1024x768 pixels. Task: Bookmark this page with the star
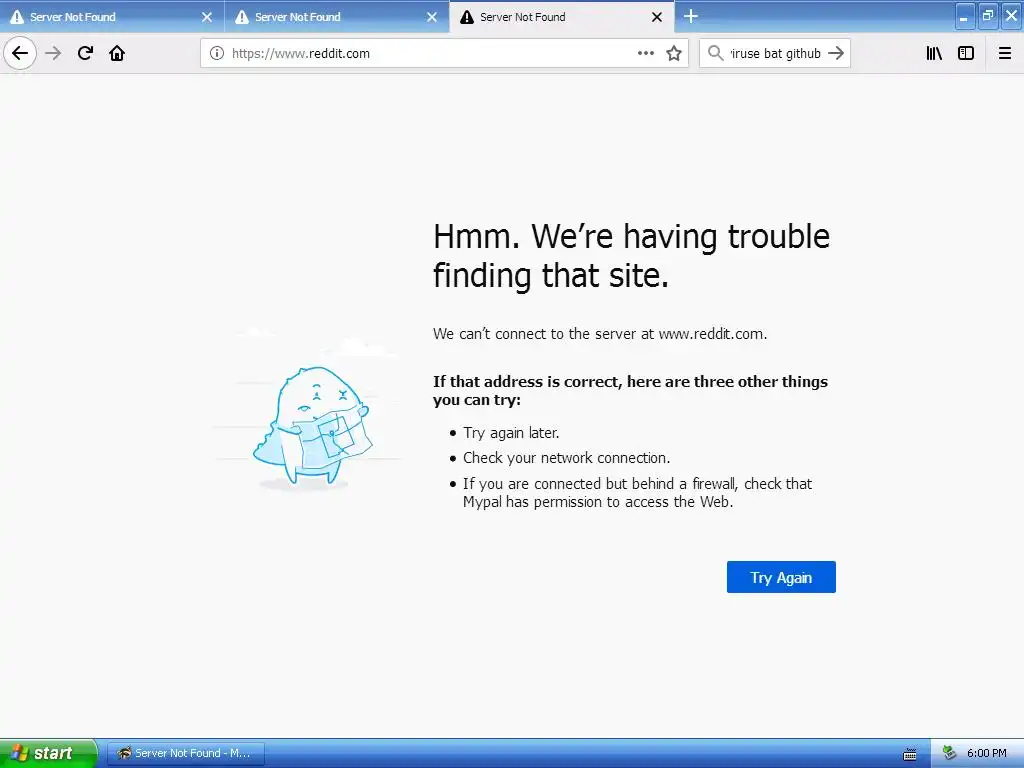click(x=674, y=53)
